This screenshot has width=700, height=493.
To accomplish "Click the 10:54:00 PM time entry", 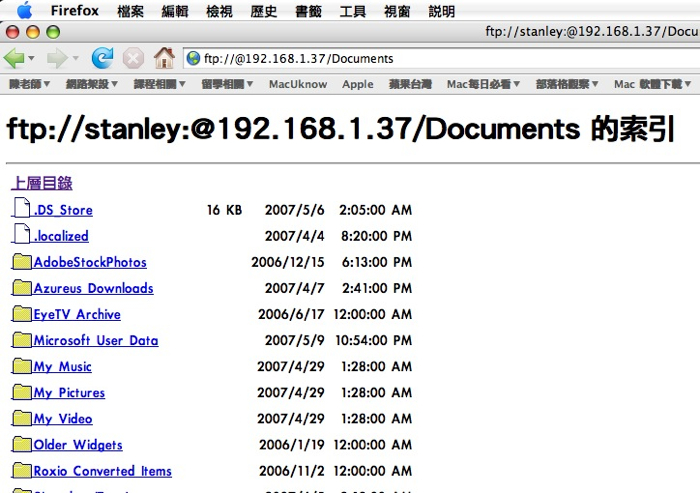I will point(374,340).
